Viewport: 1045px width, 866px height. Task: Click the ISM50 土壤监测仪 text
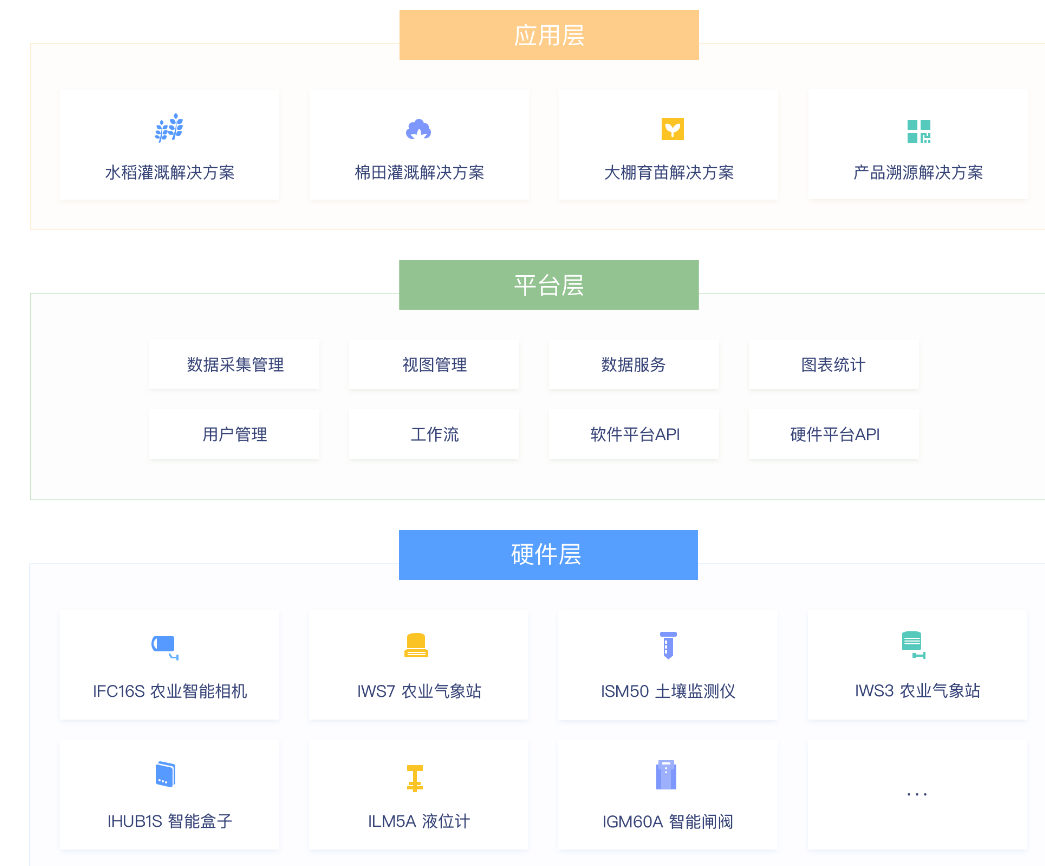tap(668, 691)
